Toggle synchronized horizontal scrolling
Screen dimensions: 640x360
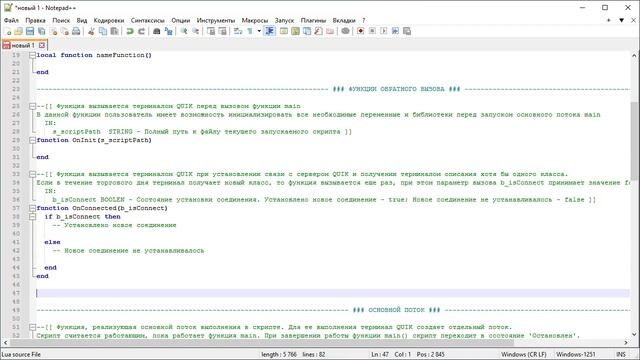222,31
